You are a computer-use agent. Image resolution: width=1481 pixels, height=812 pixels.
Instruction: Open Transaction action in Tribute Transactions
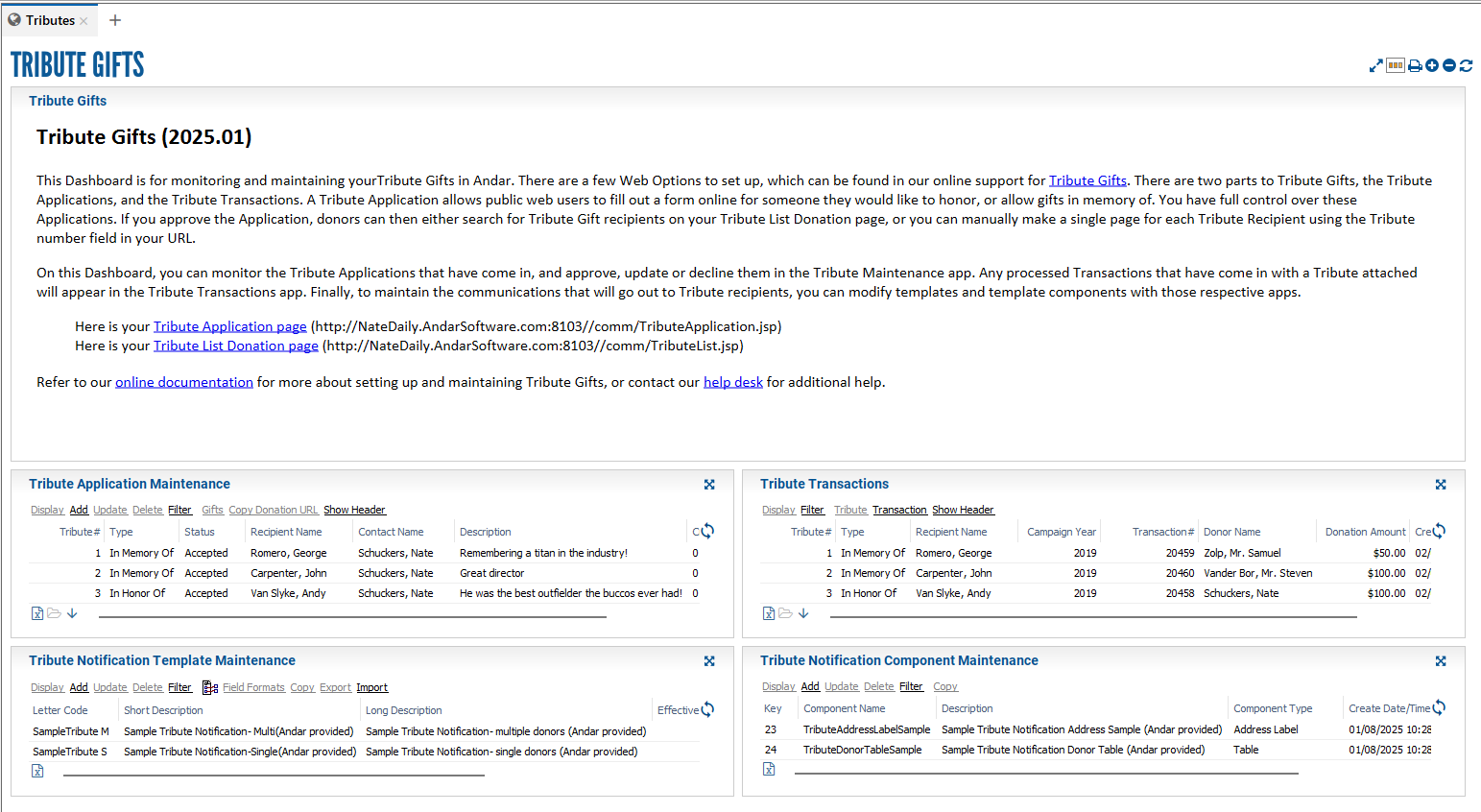tap(899, 510)
